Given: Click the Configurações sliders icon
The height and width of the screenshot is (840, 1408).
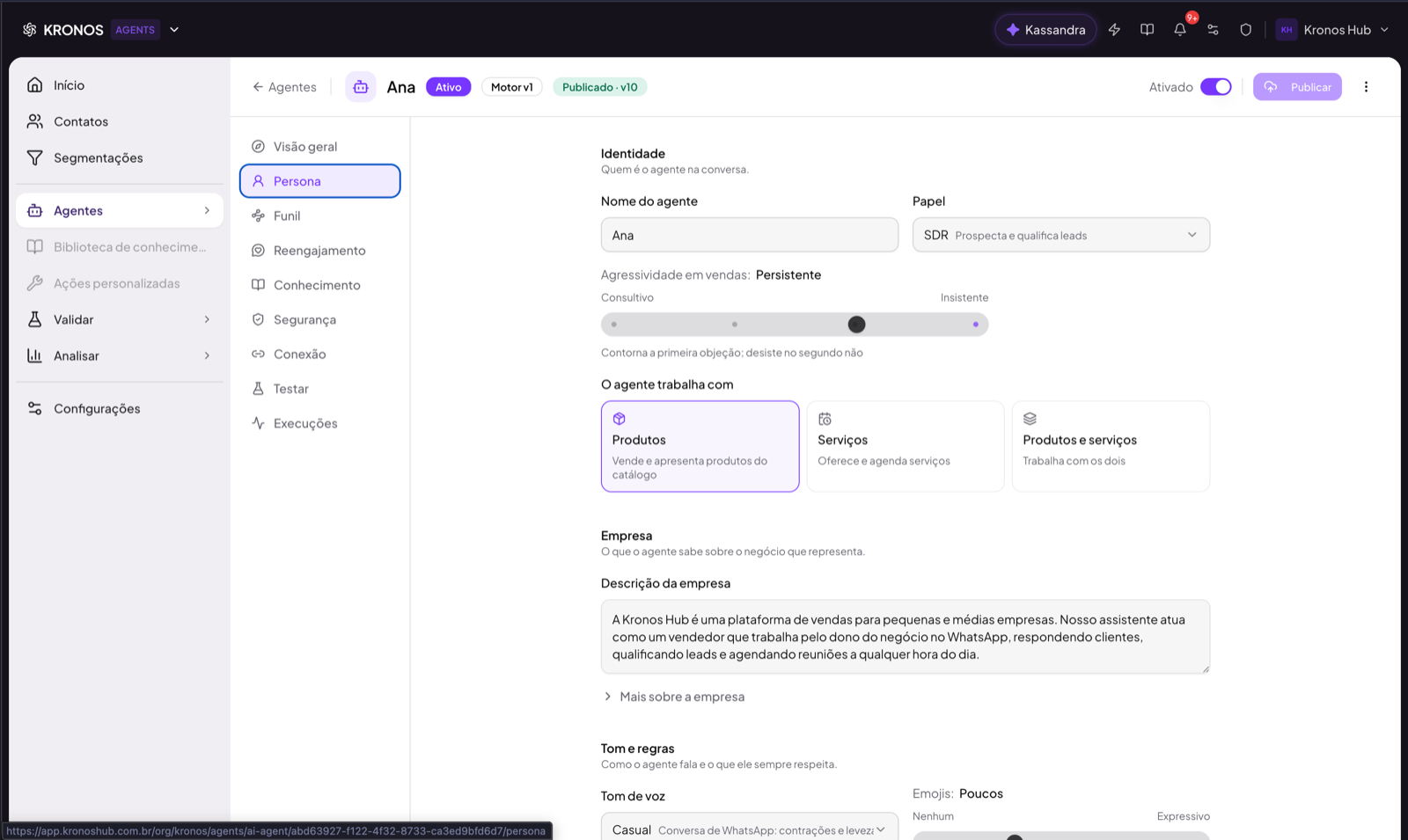Looking at the screenshot, I should coord(35,408).
